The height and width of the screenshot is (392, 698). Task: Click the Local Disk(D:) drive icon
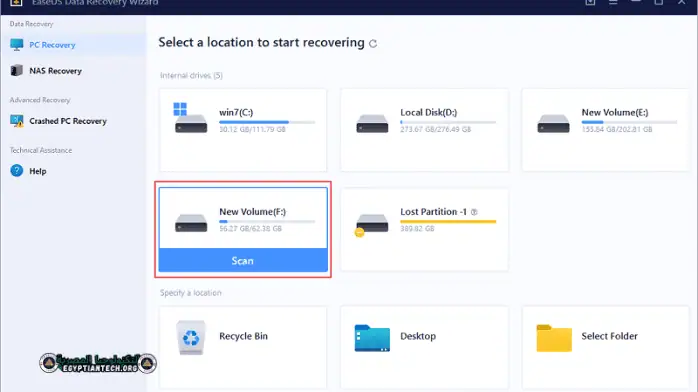click(372, 123)
